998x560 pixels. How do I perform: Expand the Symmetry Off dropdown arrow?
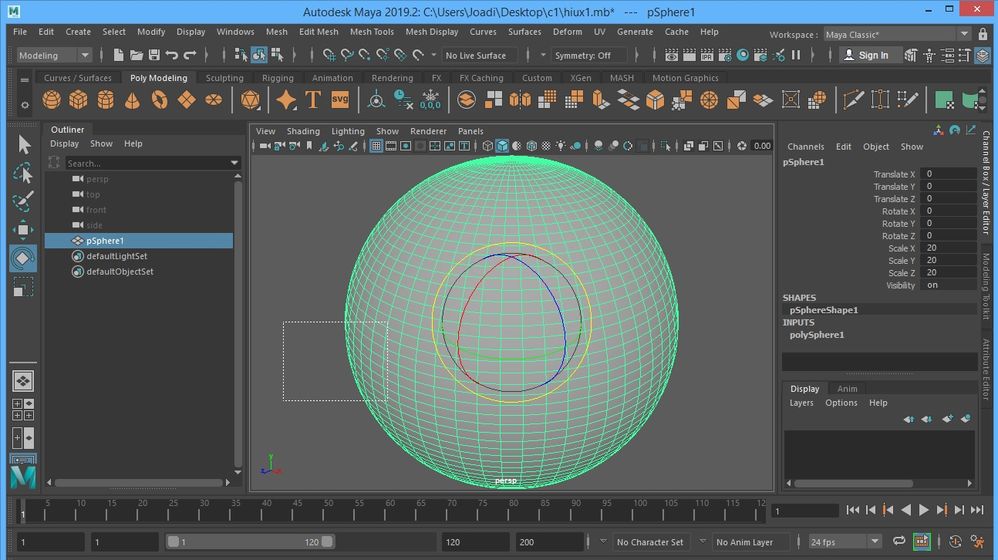[x=543, y=55]
